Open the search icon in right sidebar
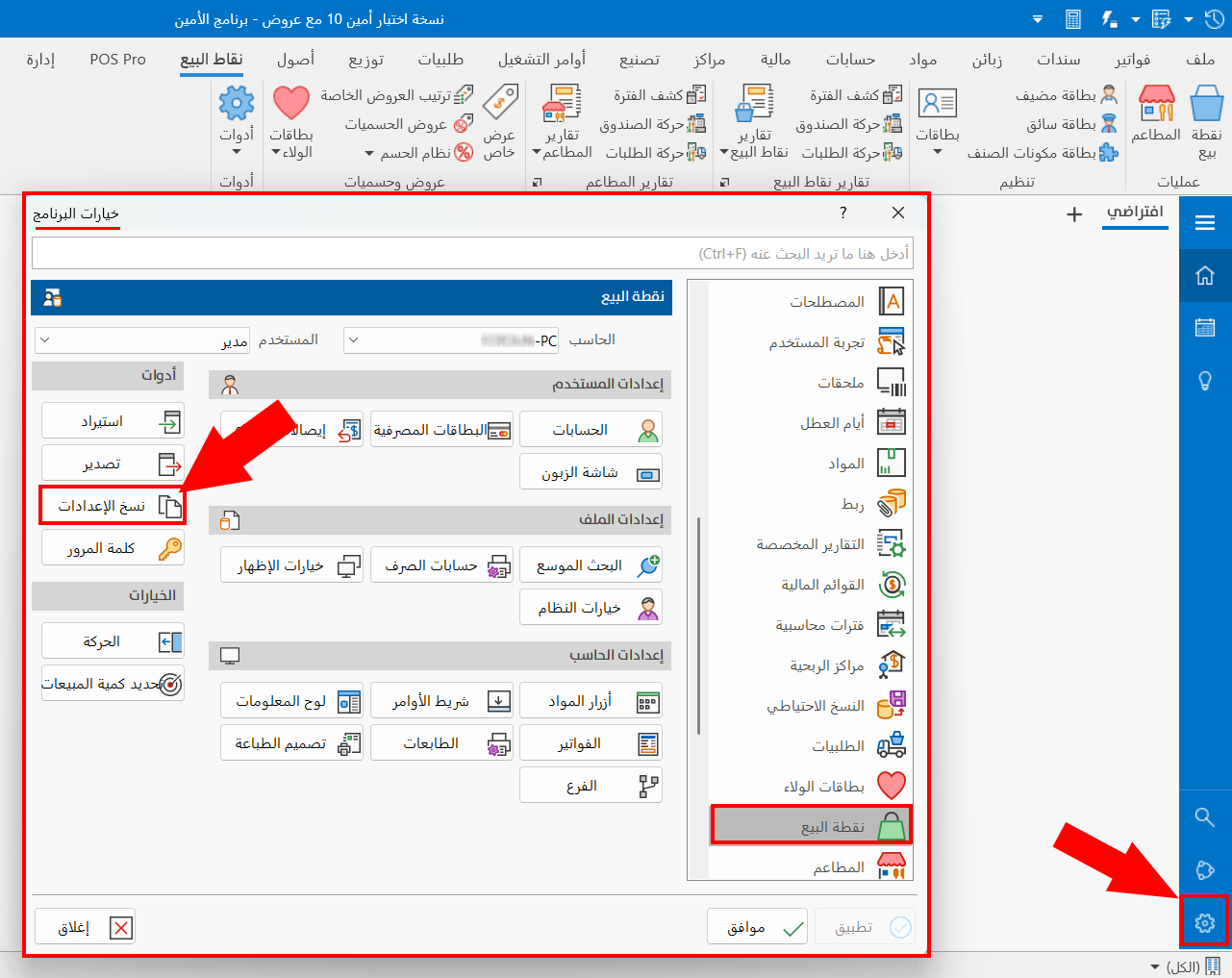 point(1204,816)
